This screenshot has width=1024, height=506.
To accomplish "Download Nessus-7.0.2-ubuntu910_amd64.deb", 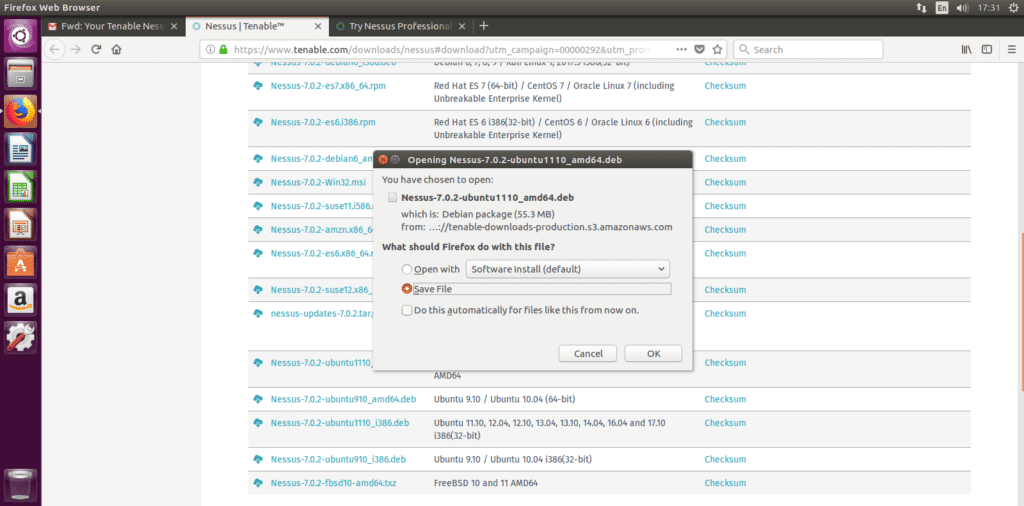I will tap(343, 399).
